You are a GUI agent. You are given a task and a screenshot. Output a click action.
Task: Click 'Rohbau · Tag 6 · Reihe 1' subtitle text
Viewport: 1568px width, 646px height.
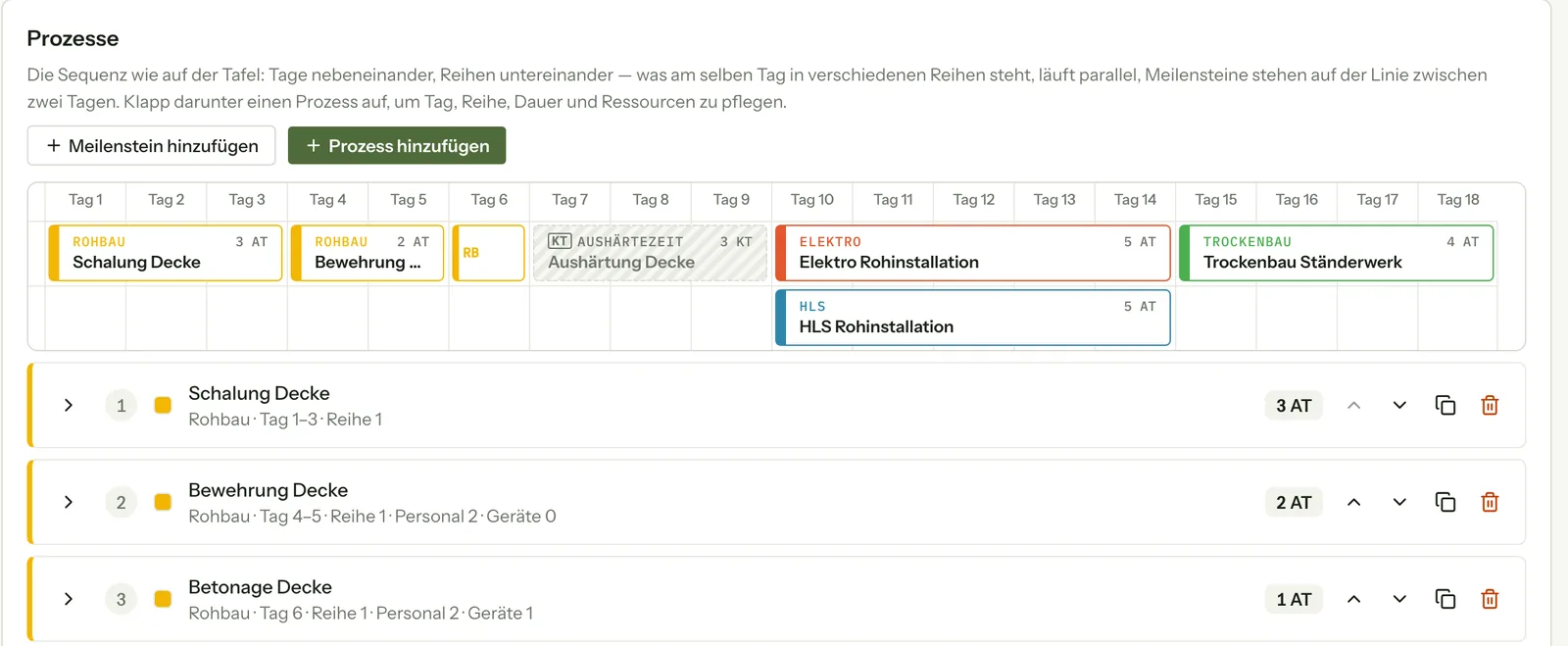click(x=277, y=614)
